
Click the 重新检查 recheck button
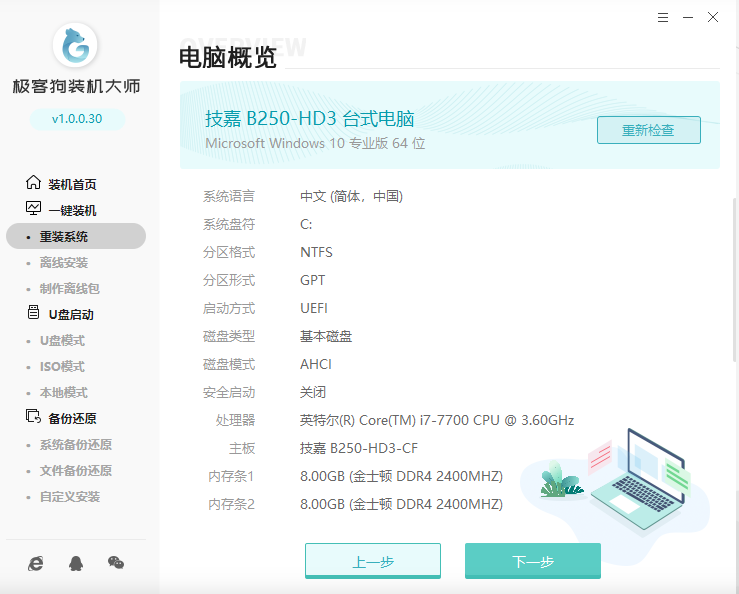[649, 130]
